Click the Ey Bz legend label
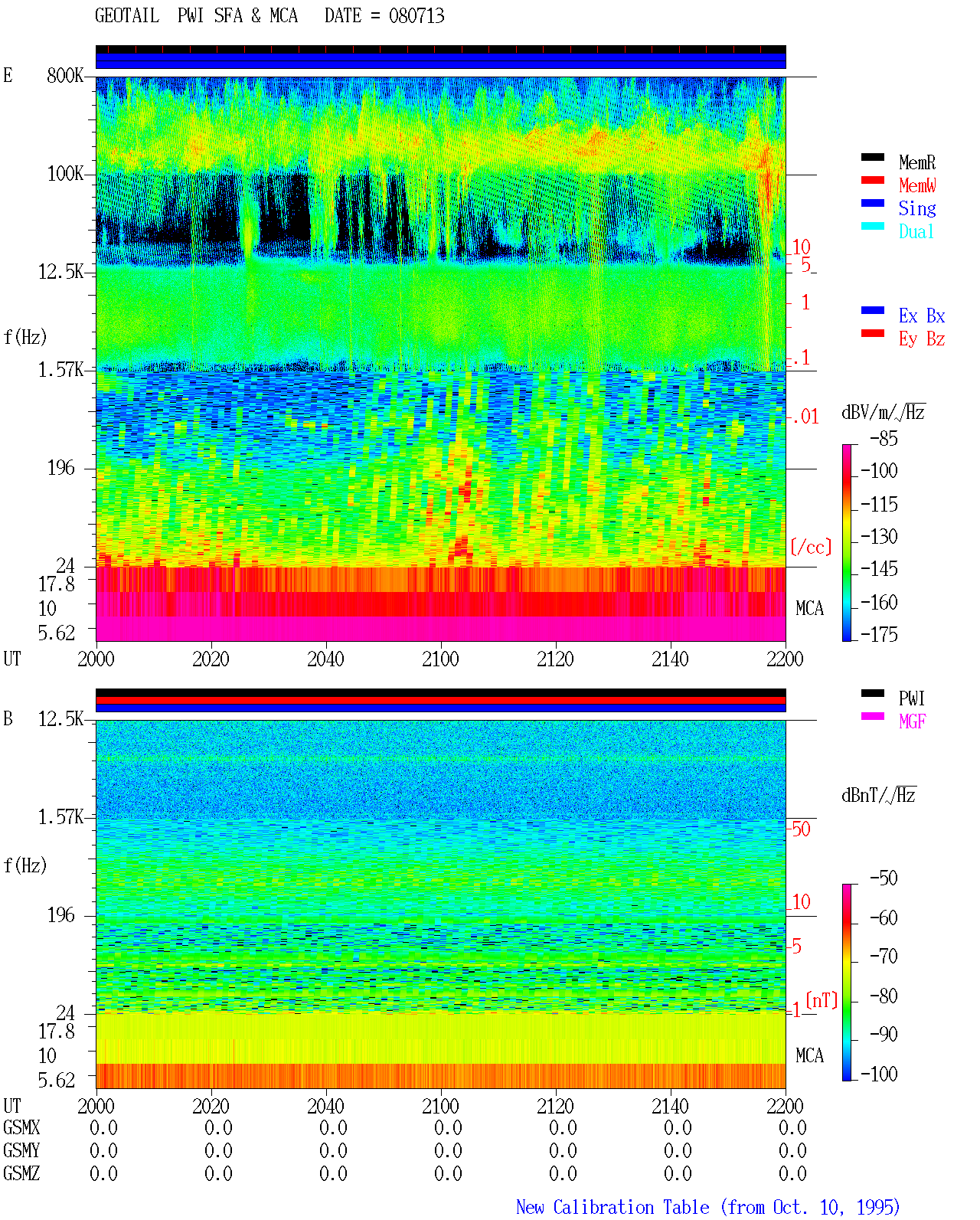 922,339
